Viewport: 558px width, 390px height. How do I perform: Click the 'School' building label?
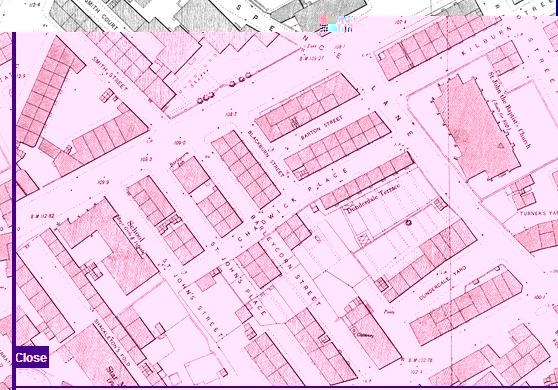[136, 232]
